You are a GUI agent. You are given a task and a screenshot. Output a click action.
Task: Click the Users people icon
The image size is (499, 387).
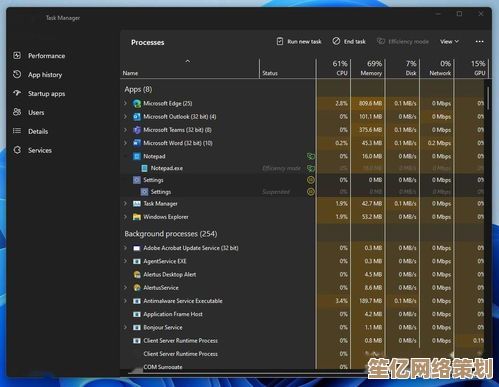click(x=17, y=112)
